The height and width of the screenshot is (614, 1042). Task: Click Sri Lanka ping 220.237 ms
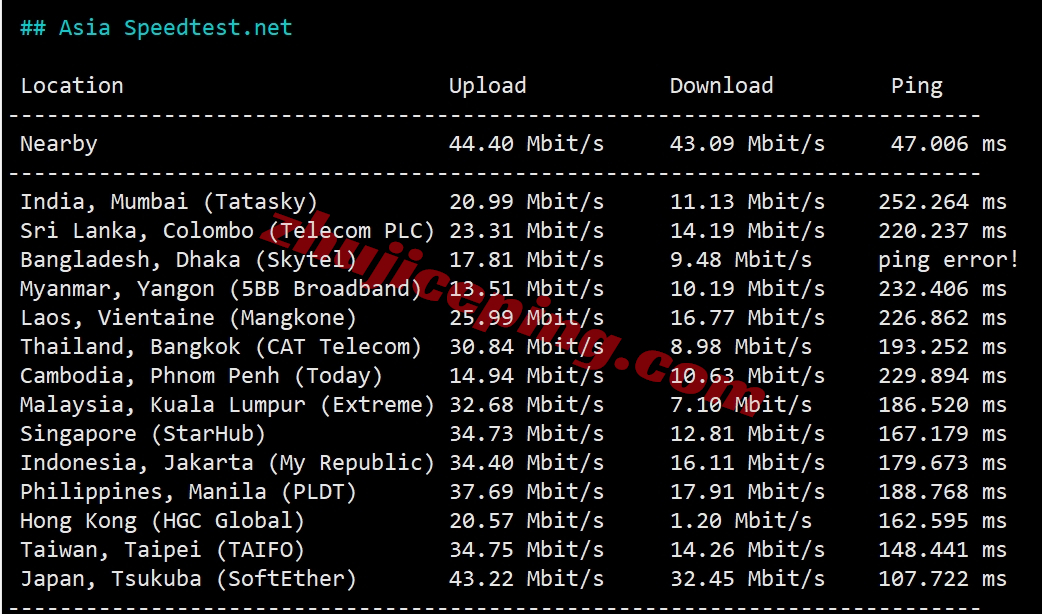[942, 231]
